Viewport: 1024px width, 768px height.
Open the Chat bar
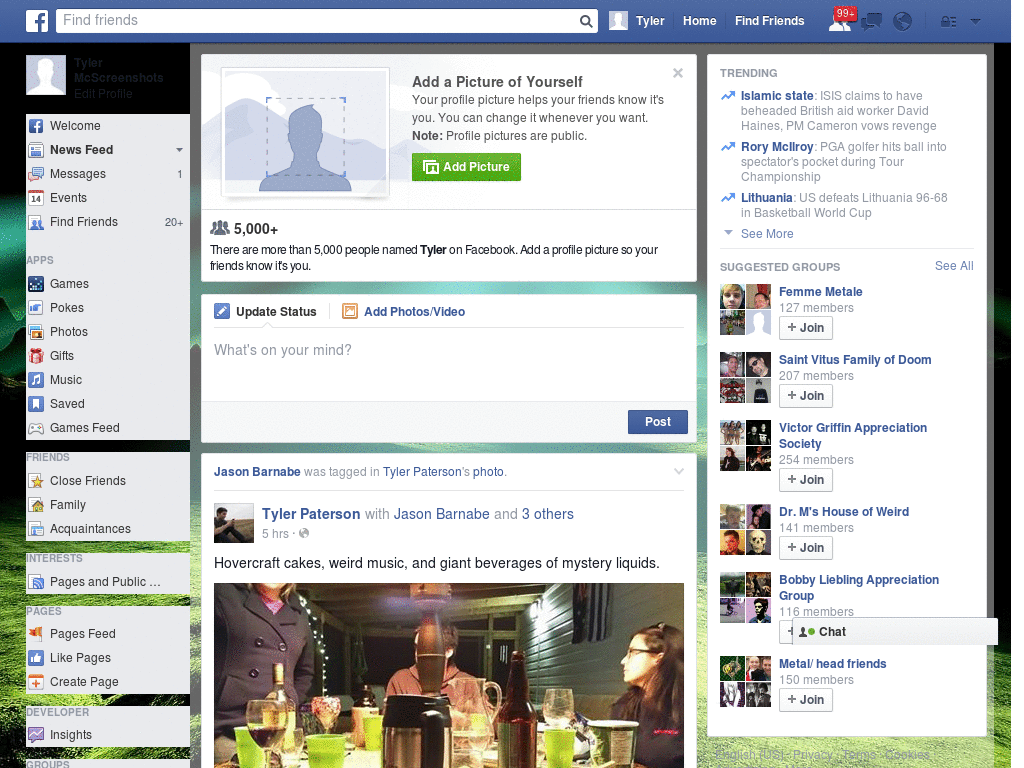click(895, 632)
